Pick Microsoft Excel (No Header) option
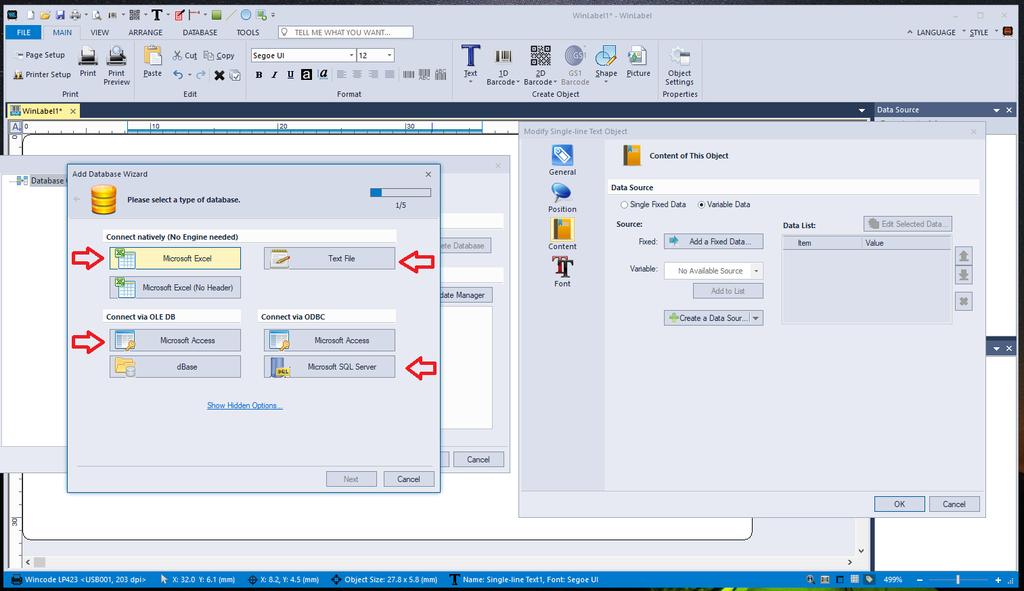Image resolution: width=1024 pixels, height=591 pixels. [x=175, y=287]
